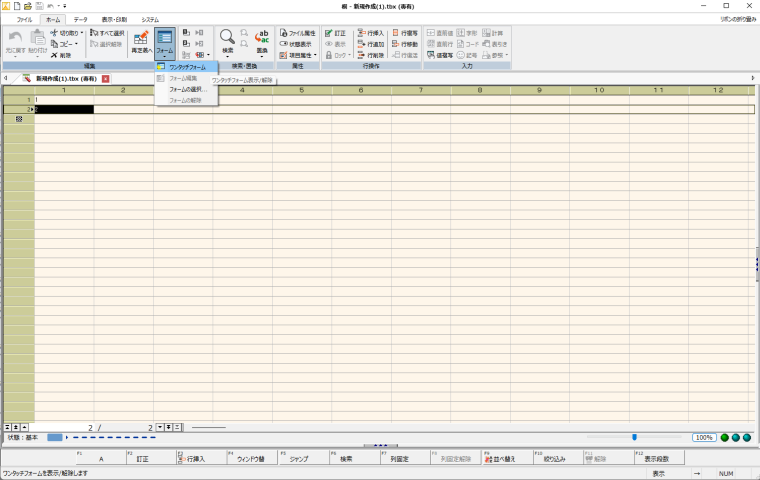Click the 置換 (replace) icon
Screen dimensions: 760x480
(262, 39)
